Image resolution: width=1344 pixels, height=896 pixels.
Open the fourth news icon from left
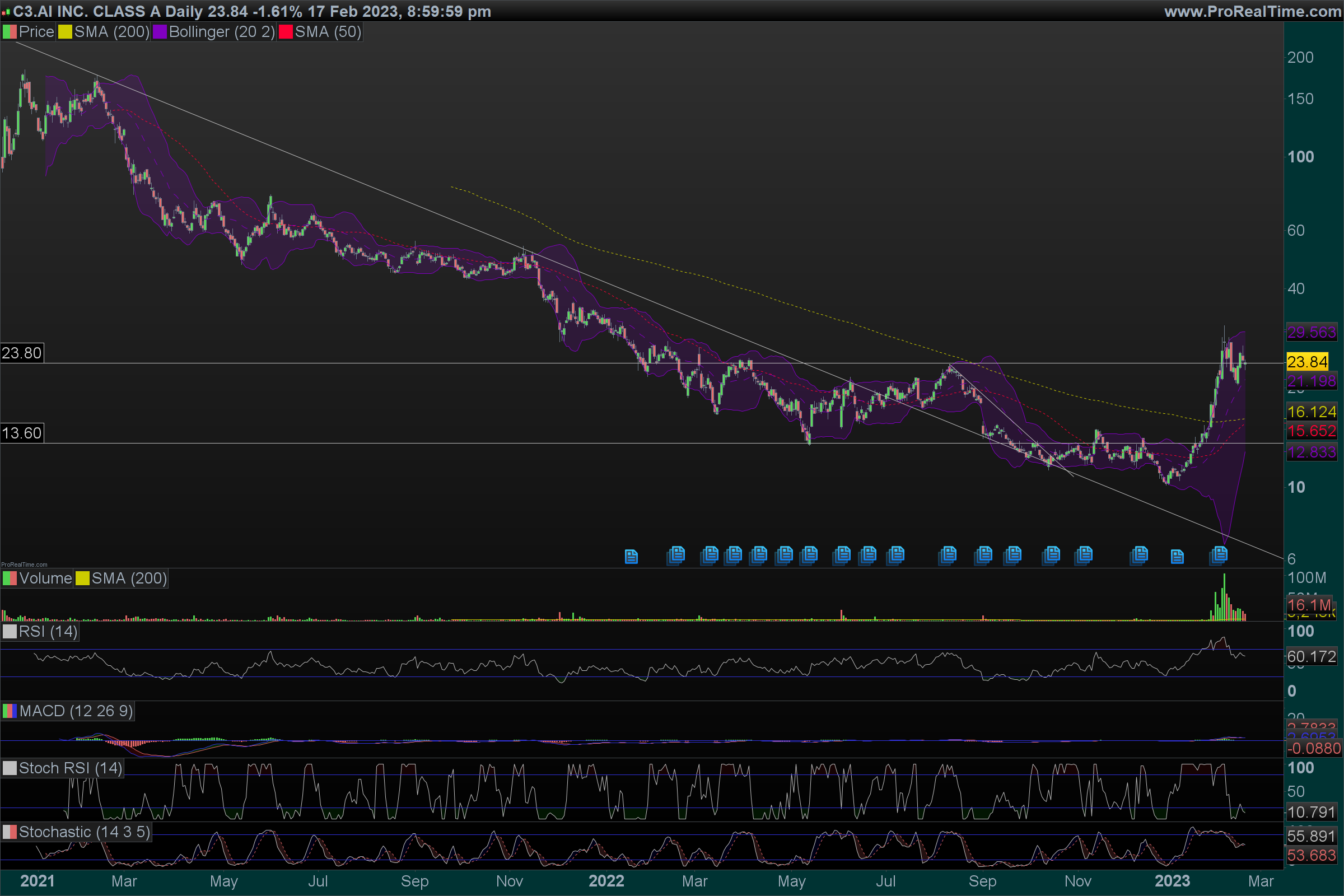[x=733, y=554]
